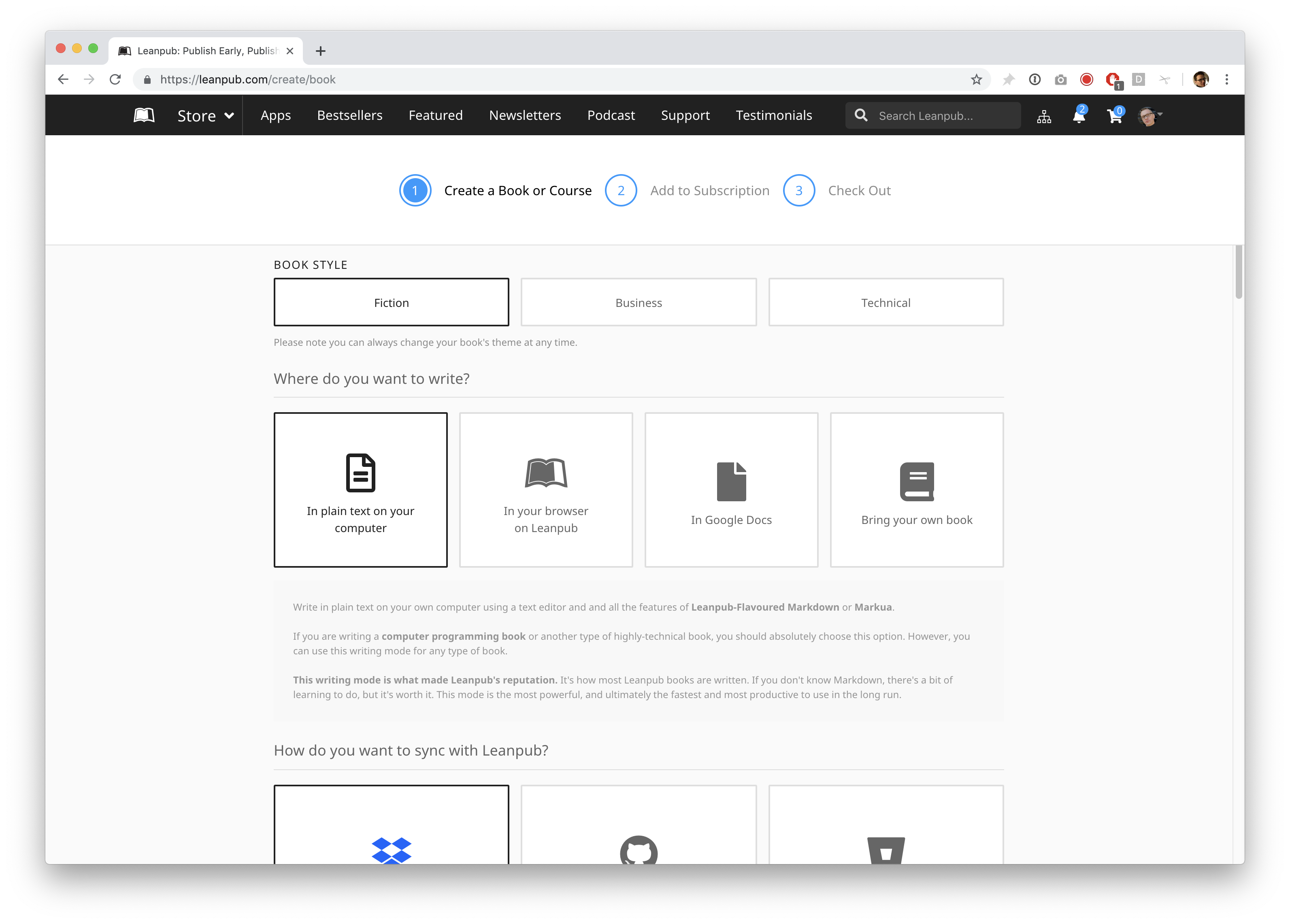Reload the page
Viewport: 1290px width, 924px height.
coord(115,80)
